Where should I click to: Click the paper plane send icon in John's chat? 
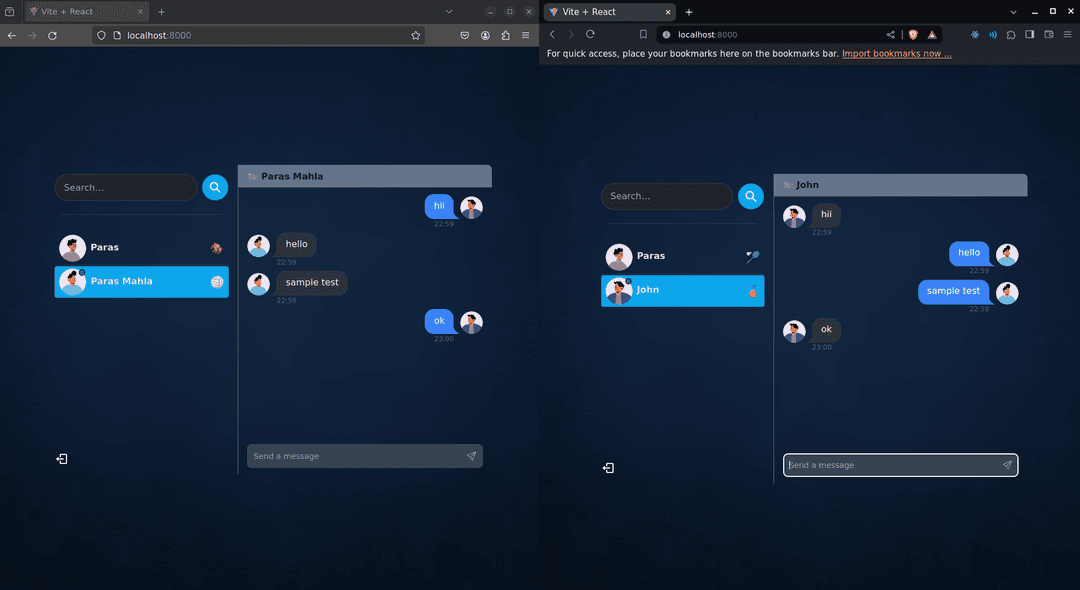pos(1007,465)
